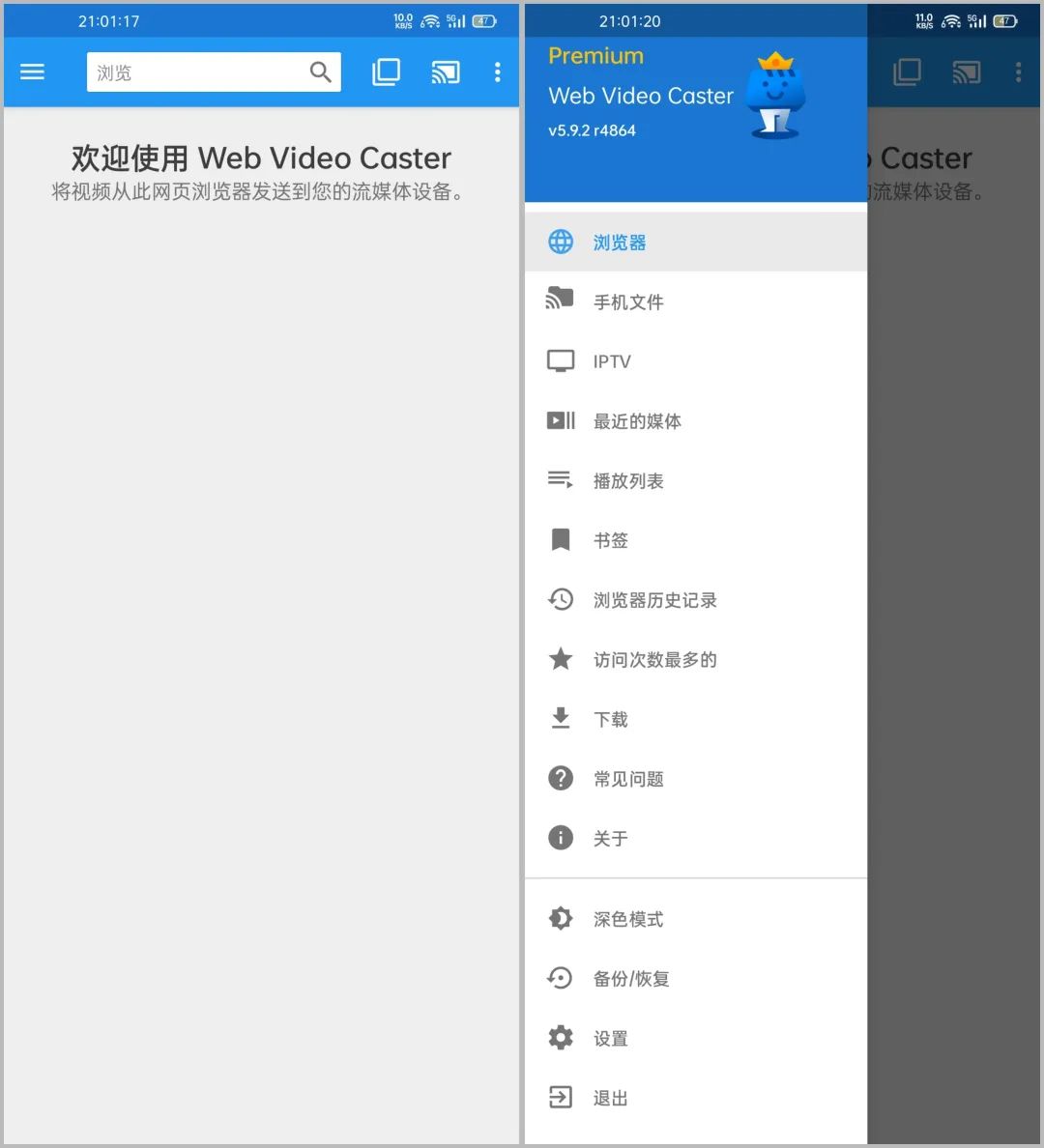Open 设置 settings entry
This screenshot has height=1148, width=1044.
(696, 1038)
